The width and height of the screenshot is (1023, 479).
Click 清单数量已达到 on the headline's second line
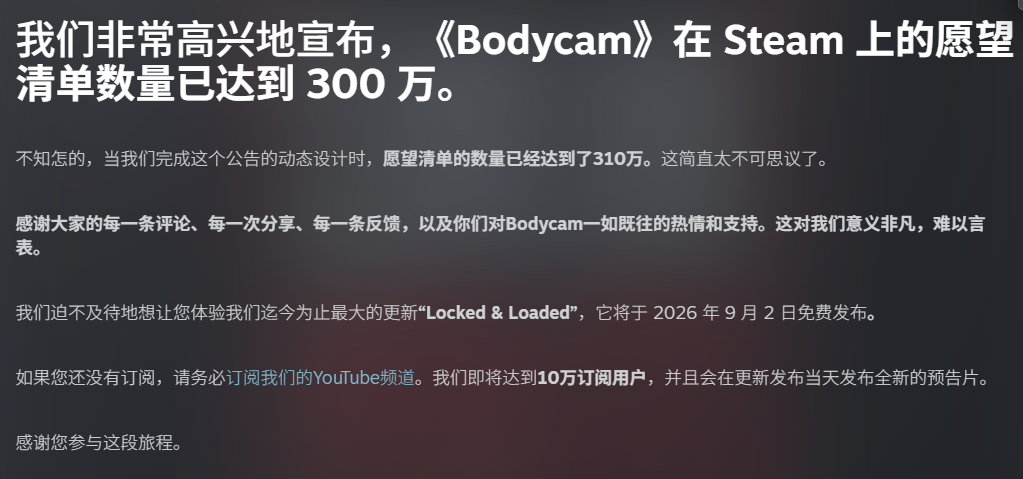point(155,84)
